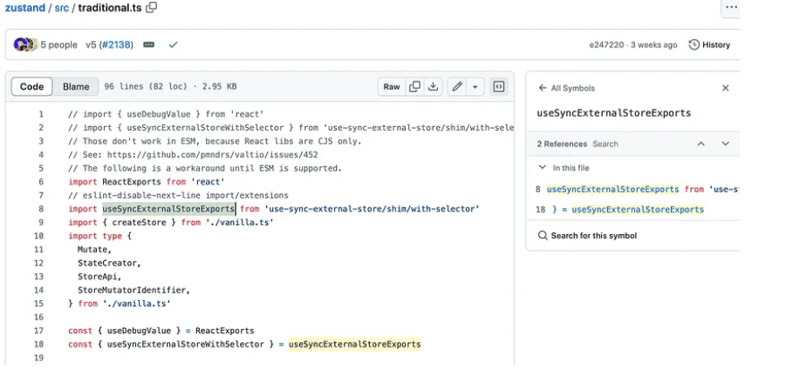The width and height of the screenshot is (800, 389).
Task: Open the Raw file view
Action: click(x=392, y=87)
